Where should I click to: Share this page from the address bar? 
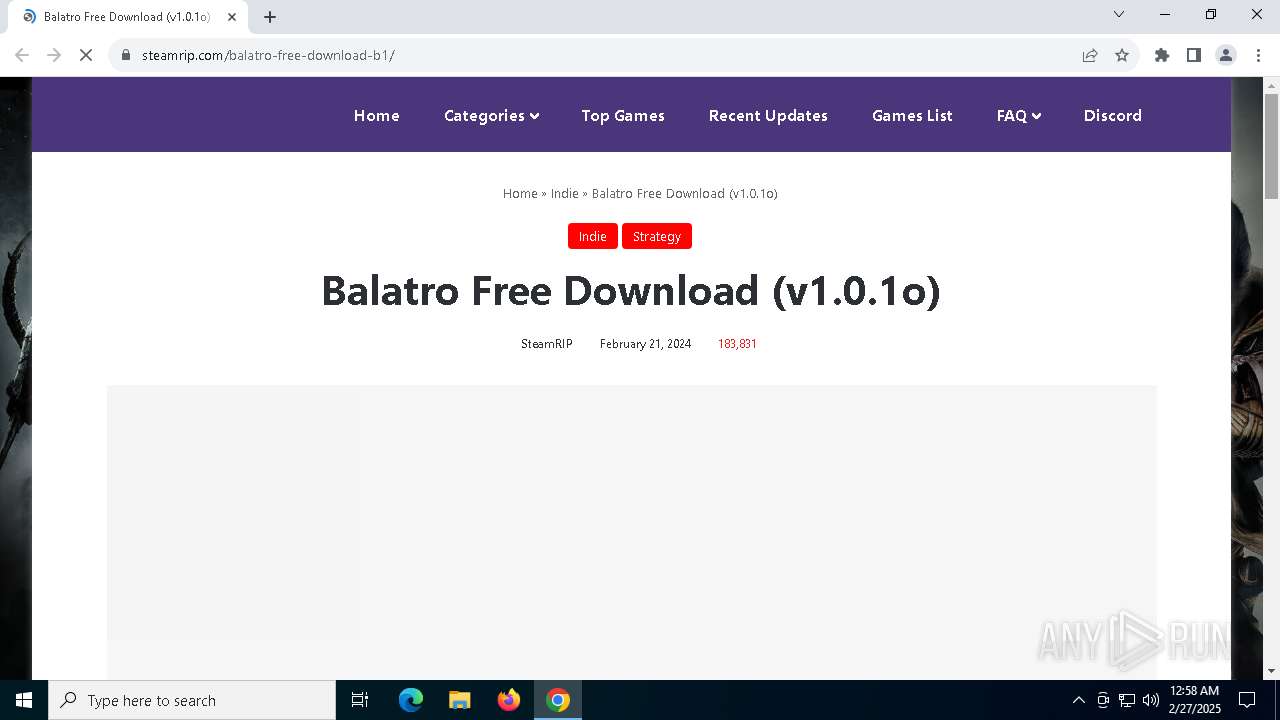(1090, 55)
